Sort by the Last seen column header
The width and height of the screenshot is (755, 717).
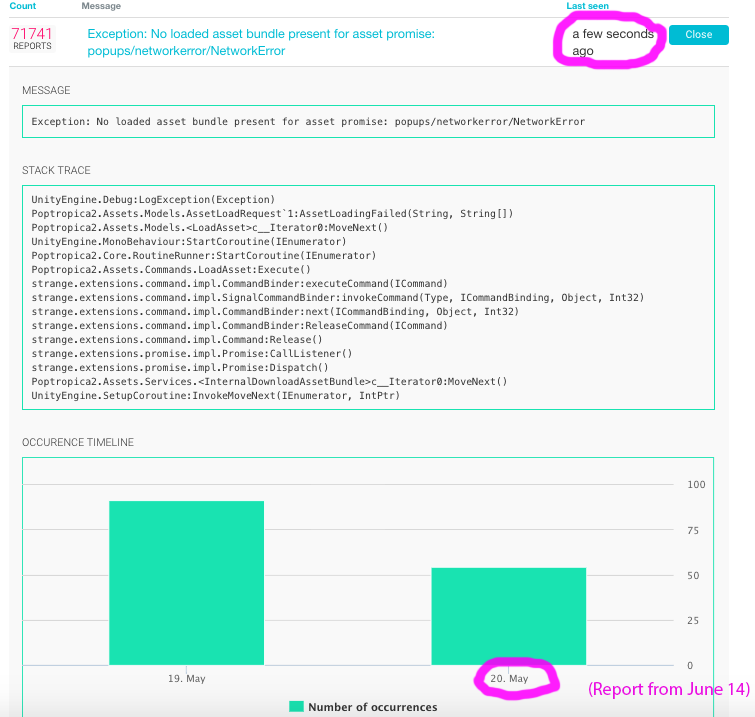click(587, 6)
